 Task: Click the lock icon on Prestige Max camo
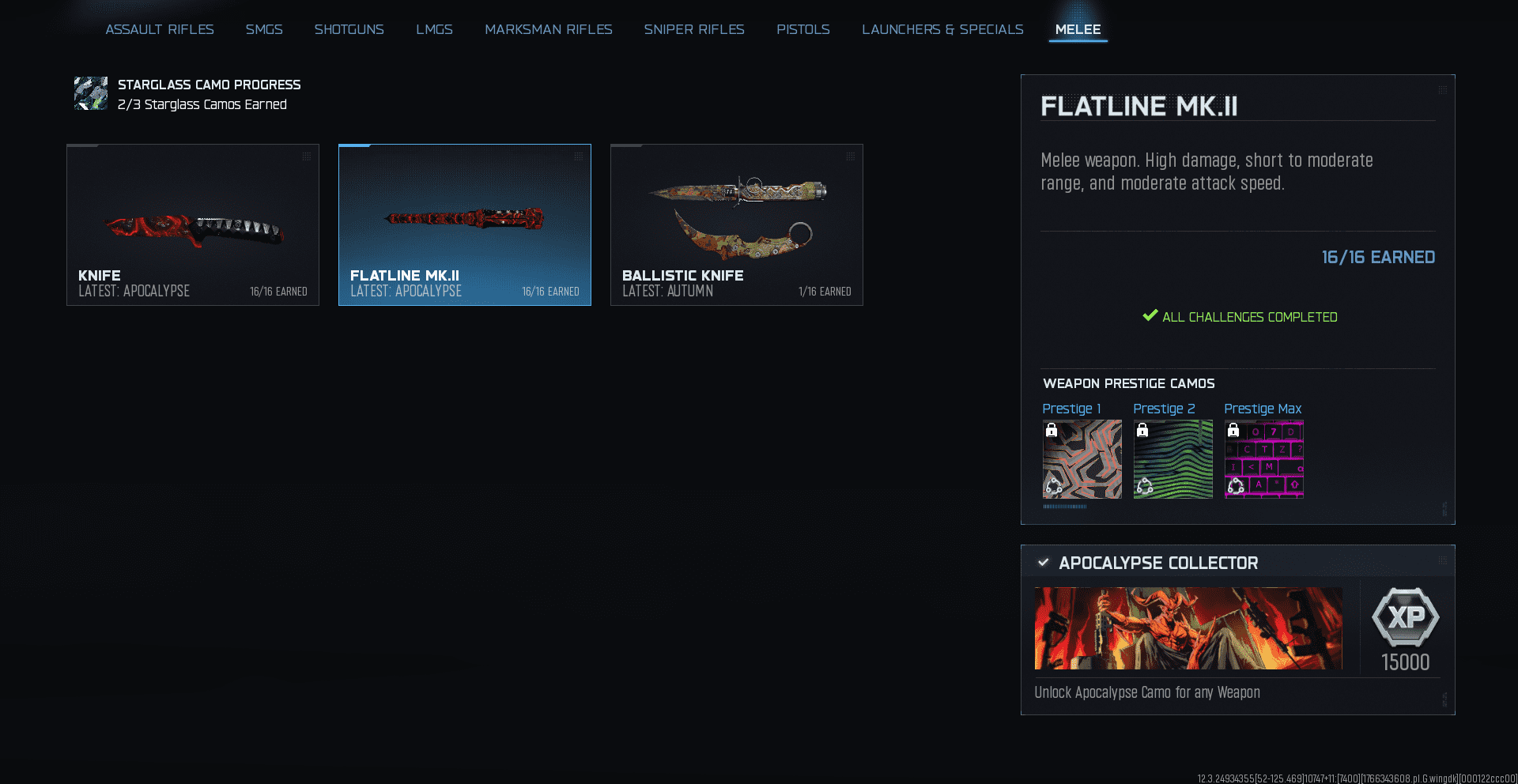[x=1233, y=431]
